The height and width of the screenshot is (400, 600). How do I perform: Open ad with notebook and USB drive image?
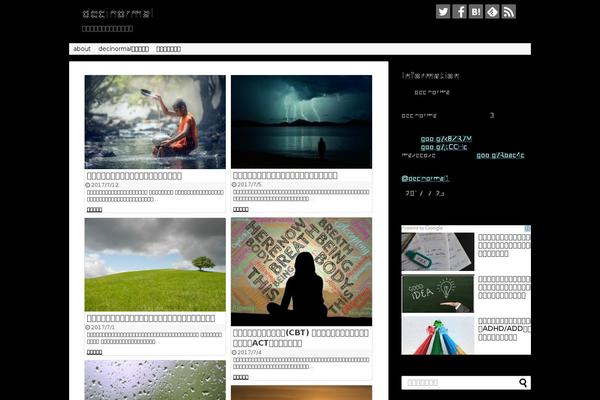(438, 251)
